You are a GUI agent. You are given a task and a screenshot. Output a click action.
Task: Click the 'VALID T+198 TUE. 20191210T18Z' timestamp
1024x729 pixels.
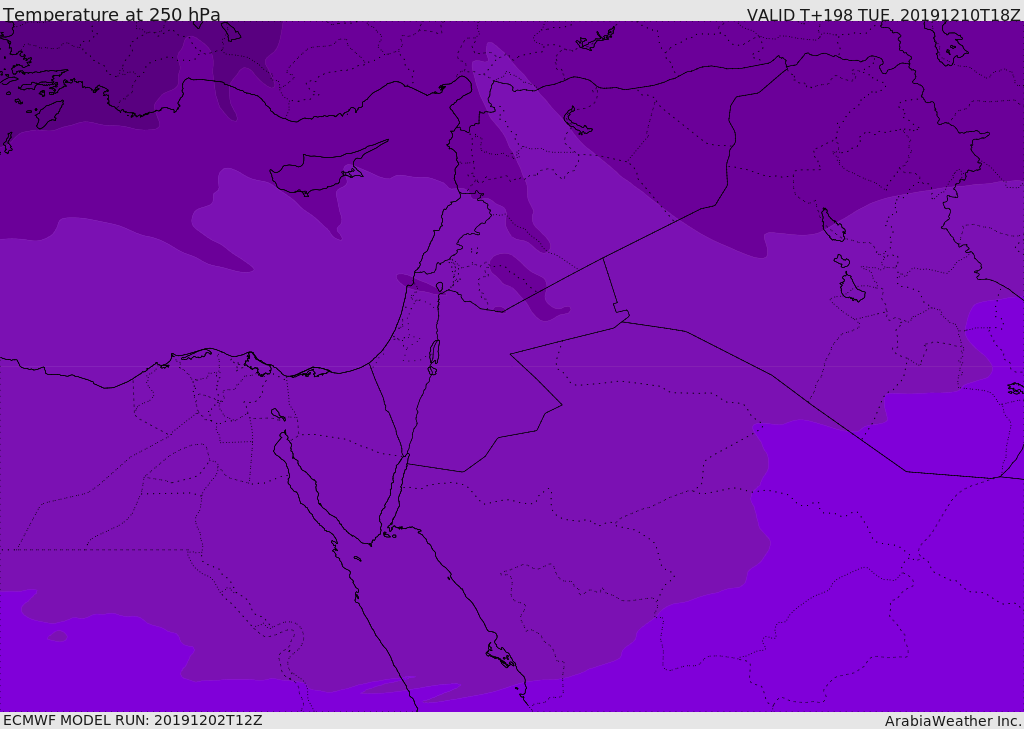(x=884, y=14)
